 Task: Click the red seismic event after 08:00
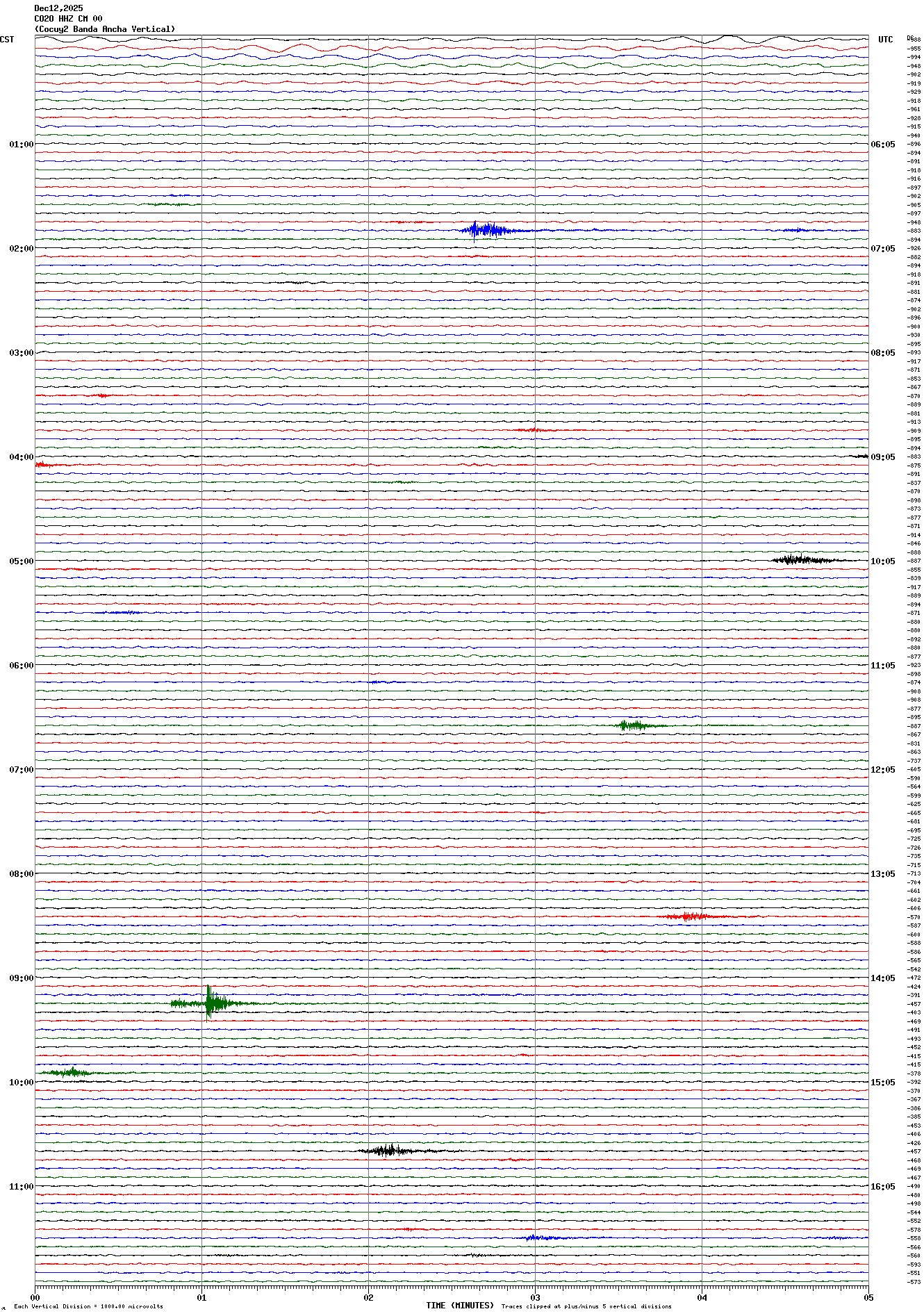click(691, 916)
